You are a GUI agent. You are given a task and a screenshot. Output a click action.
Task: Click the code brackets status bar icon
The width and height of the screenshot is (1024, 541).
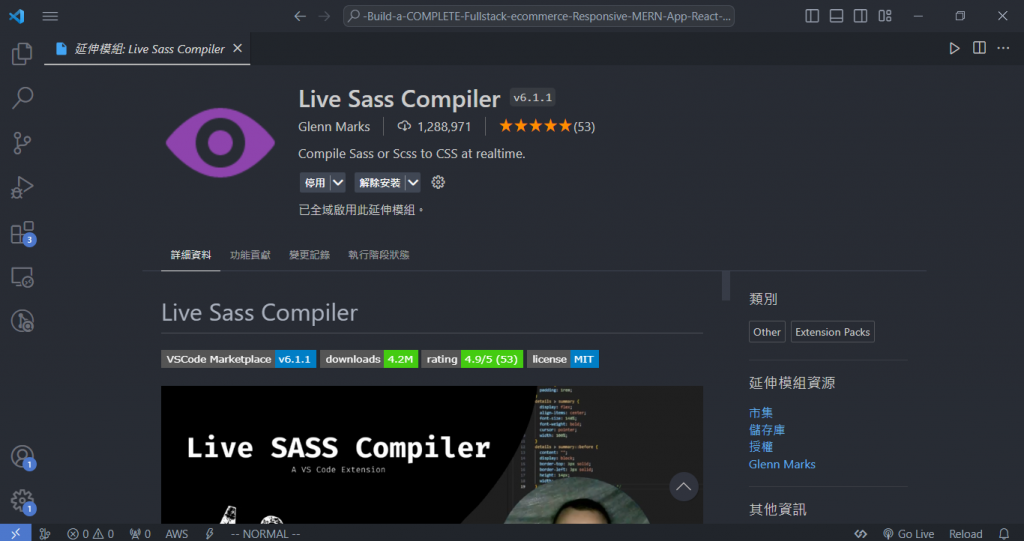pos(861,534)
